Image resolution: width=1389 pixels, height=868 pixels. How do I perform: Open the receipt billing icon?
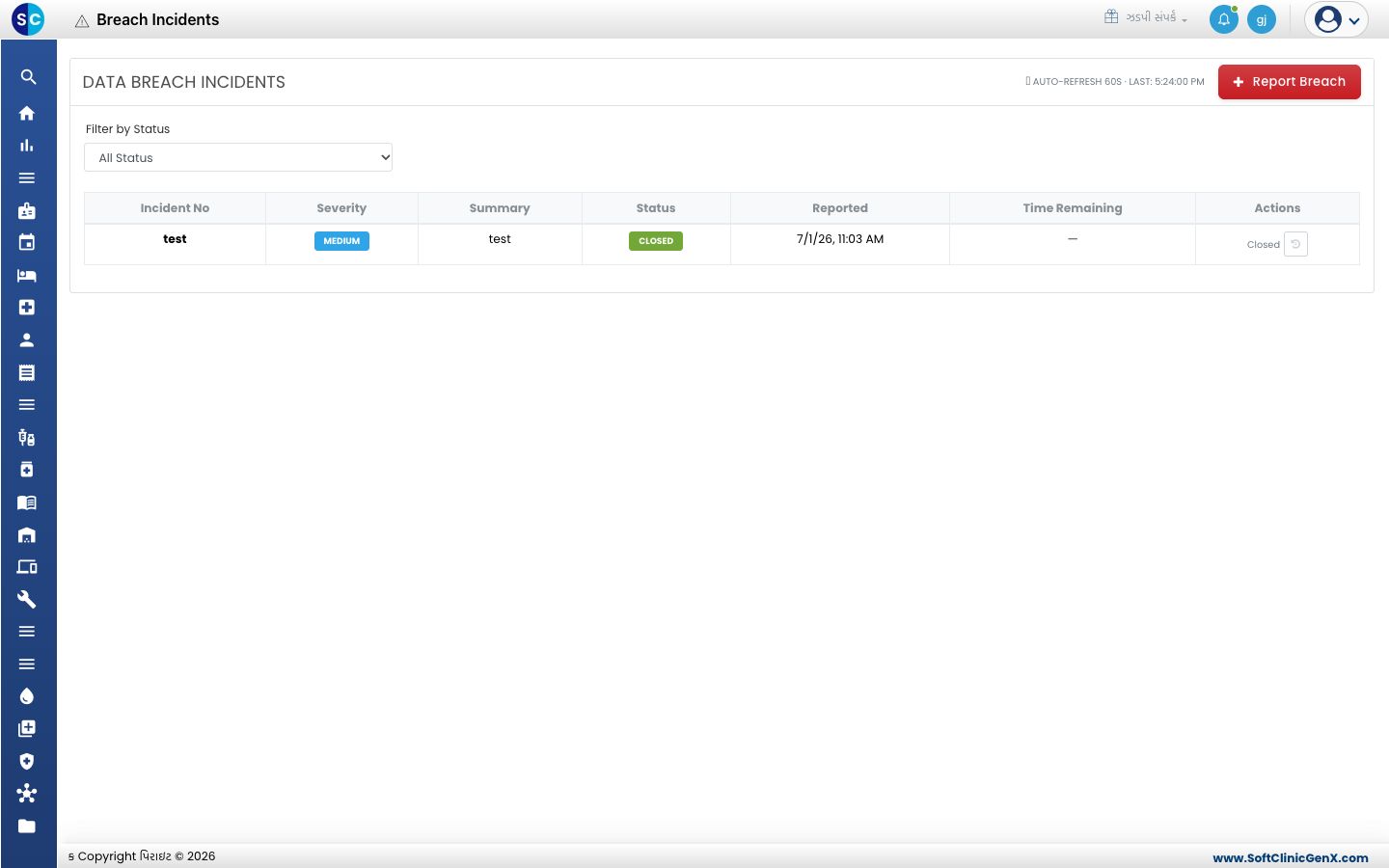pyautogui.click(x=27, y=372)
